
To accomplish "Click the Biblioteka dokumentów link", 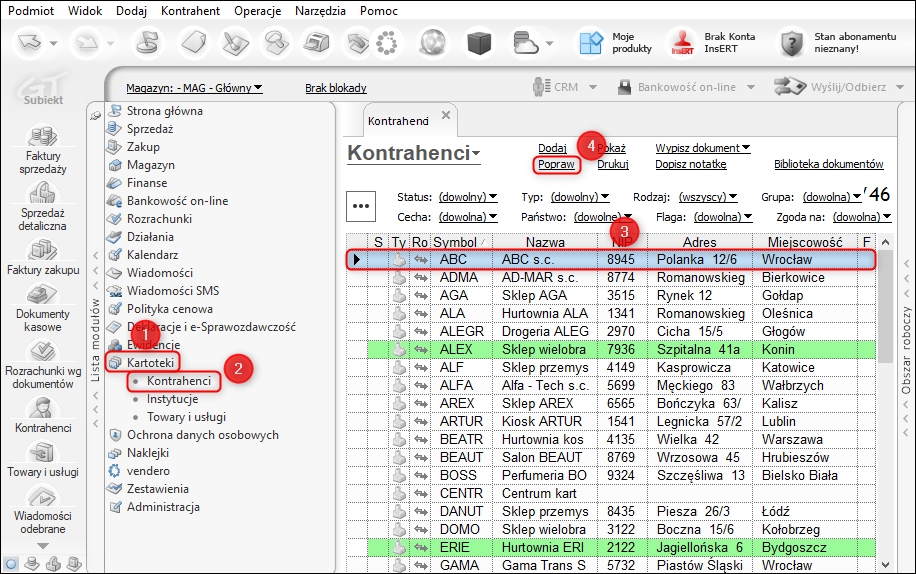I will point(828,164).
